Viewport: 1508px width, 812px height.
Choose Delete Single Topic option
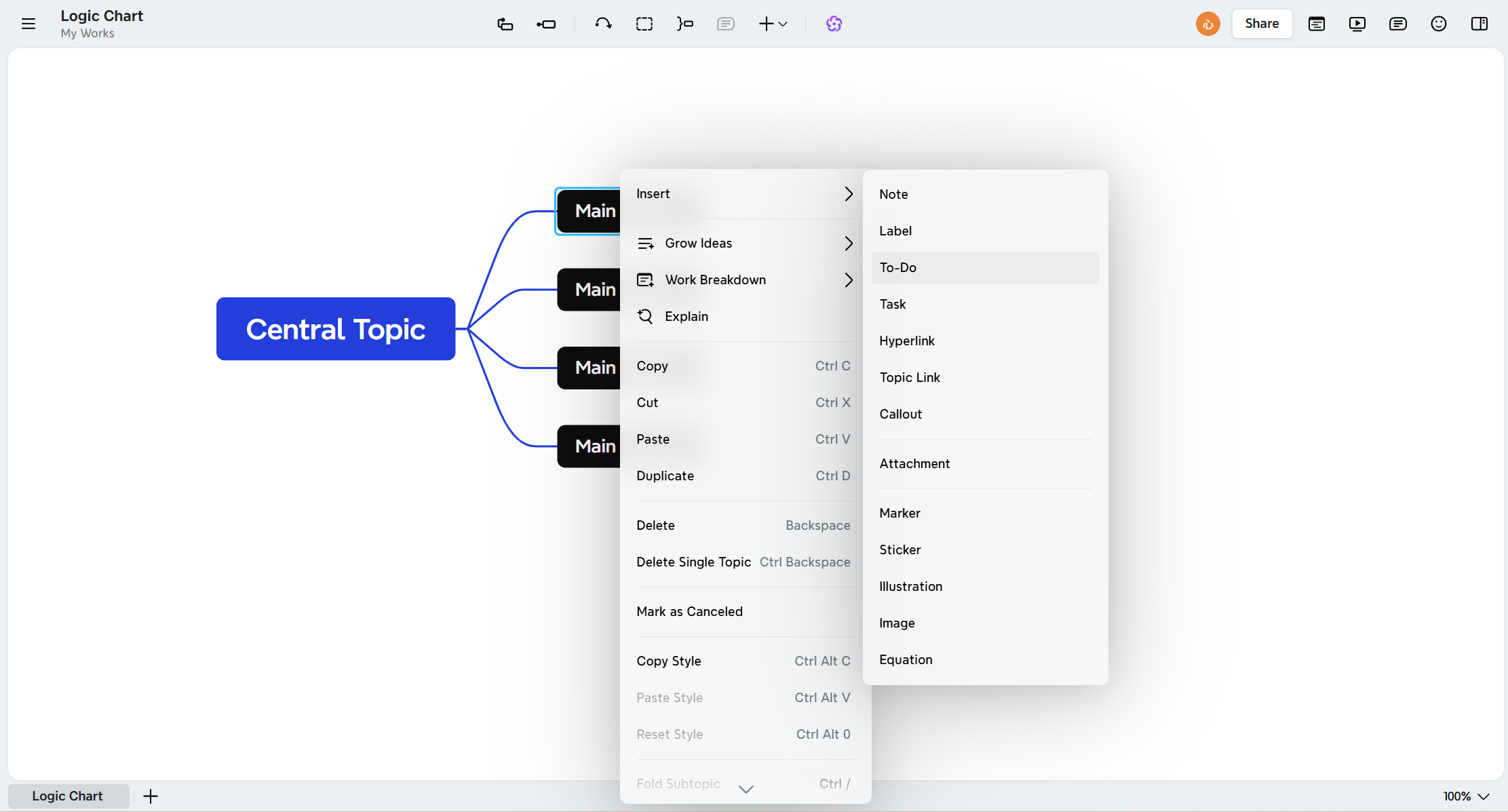[x=745, y=562]
